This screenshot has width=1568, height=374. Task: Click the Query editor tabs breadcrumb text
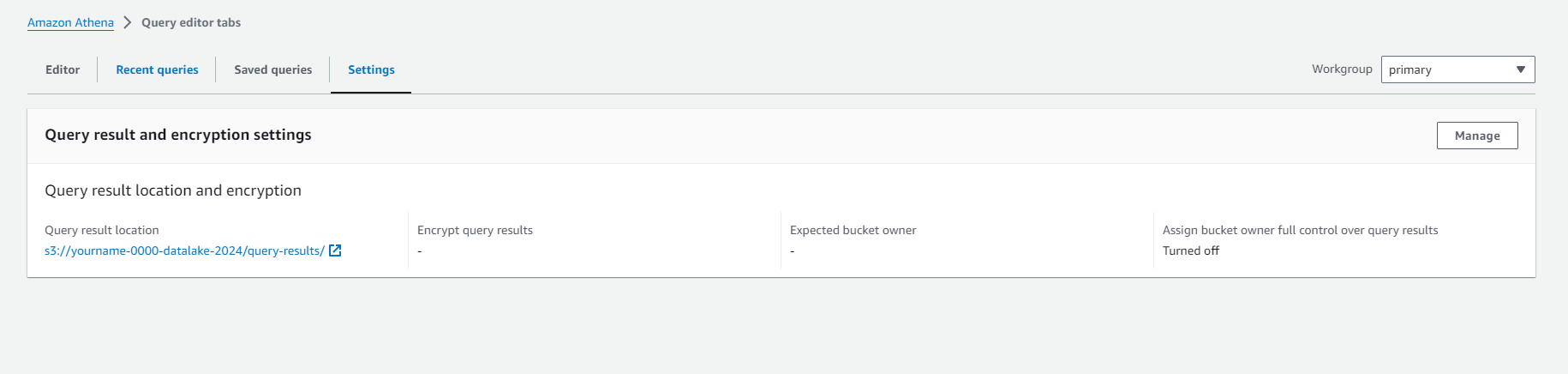[x=191, y=22]
